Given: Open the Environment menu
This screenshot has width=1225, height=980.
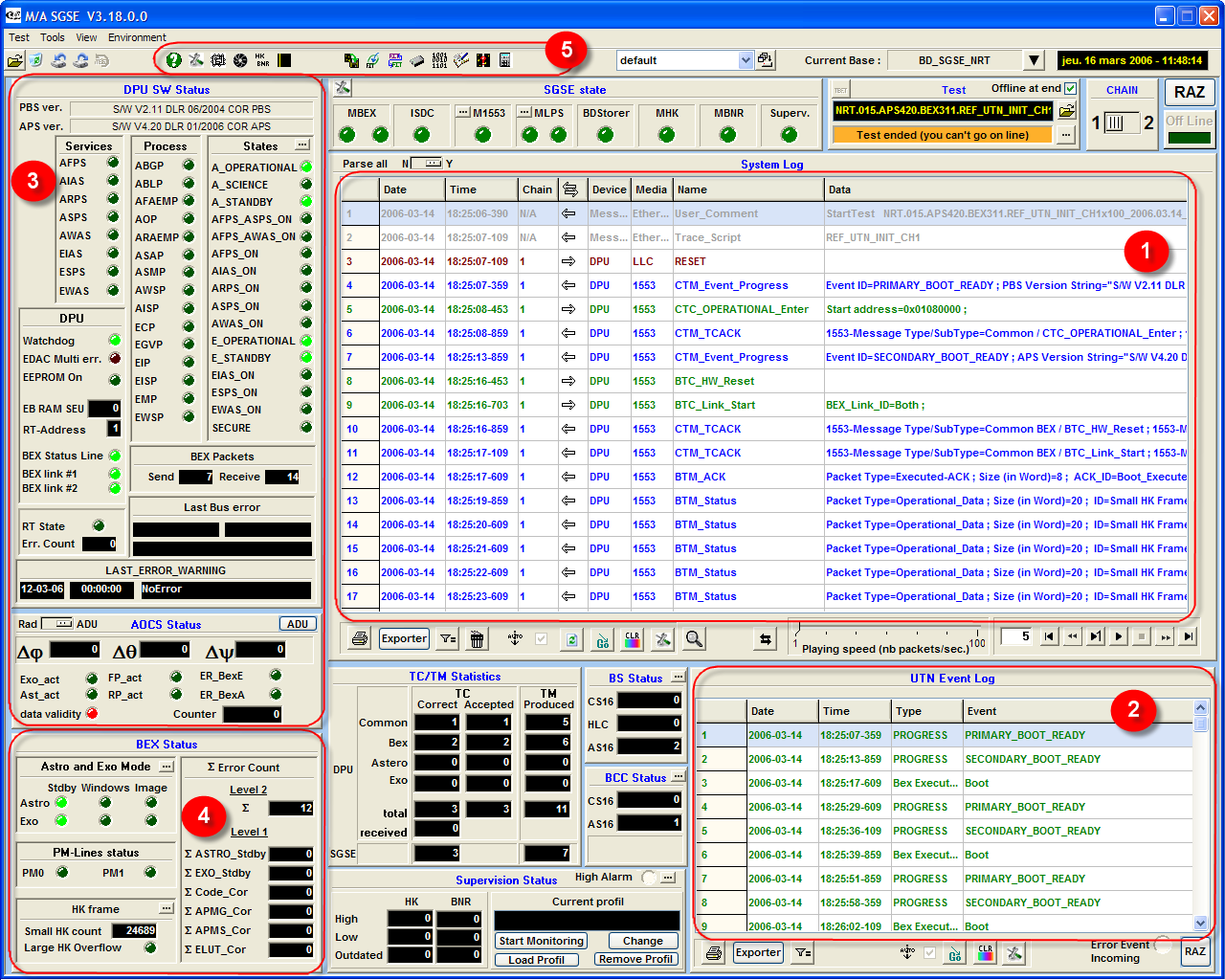Looking at the screenshot, I should 137,37.
